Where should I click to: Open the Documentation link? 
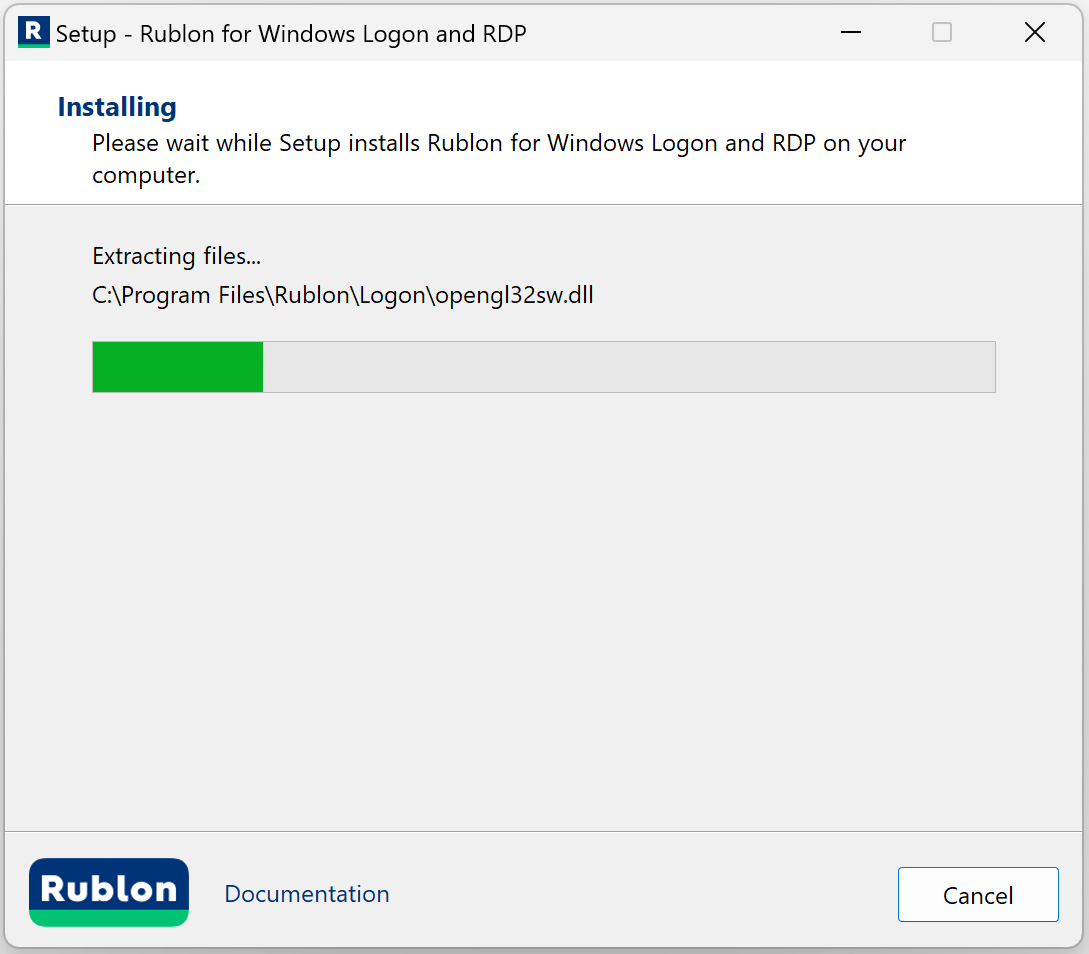click(x=307, y=894)
